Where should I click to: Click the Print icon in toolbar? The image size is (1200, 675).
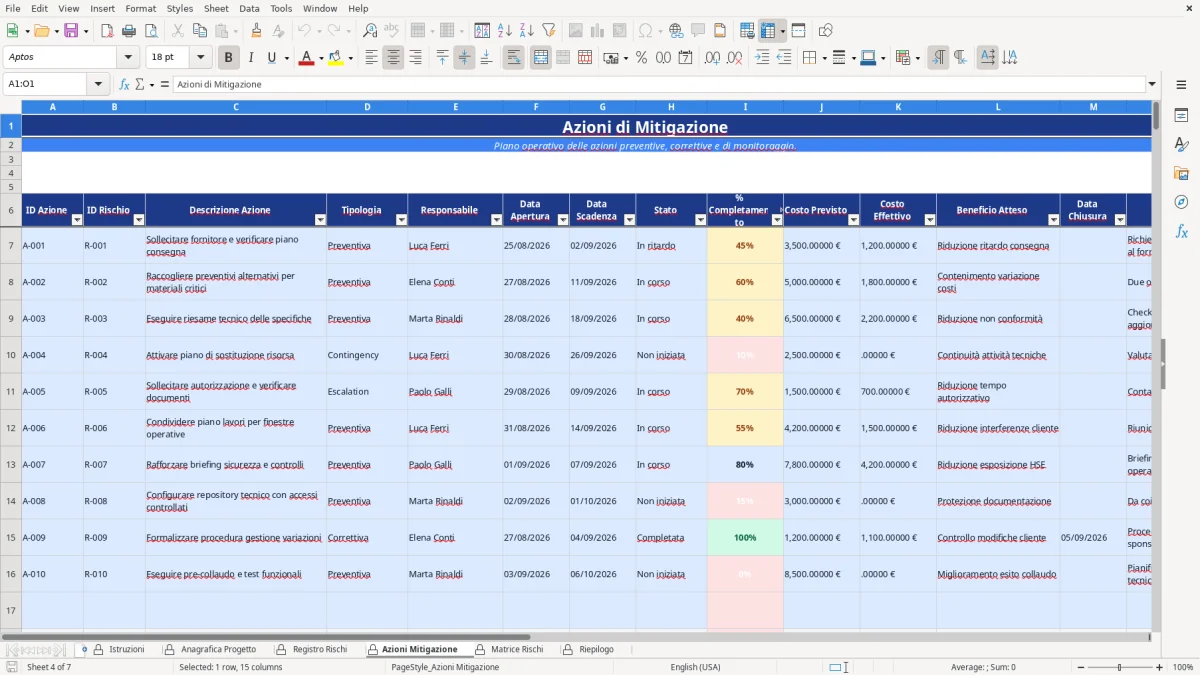[x=129, y=31]
